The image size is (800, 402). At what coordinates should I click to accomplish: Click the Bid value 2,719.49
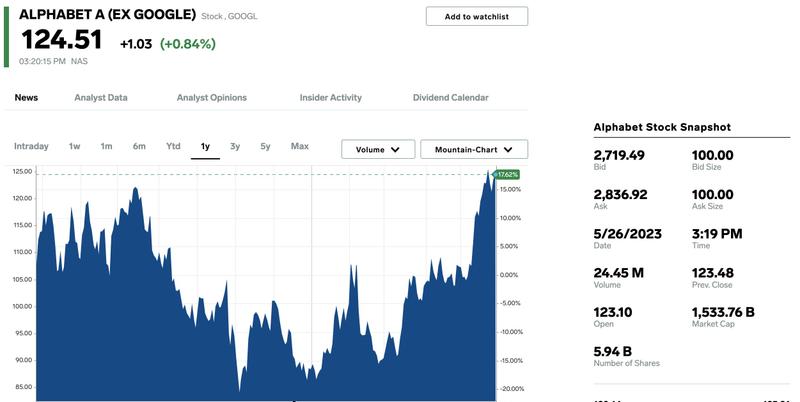pos(619,155)
